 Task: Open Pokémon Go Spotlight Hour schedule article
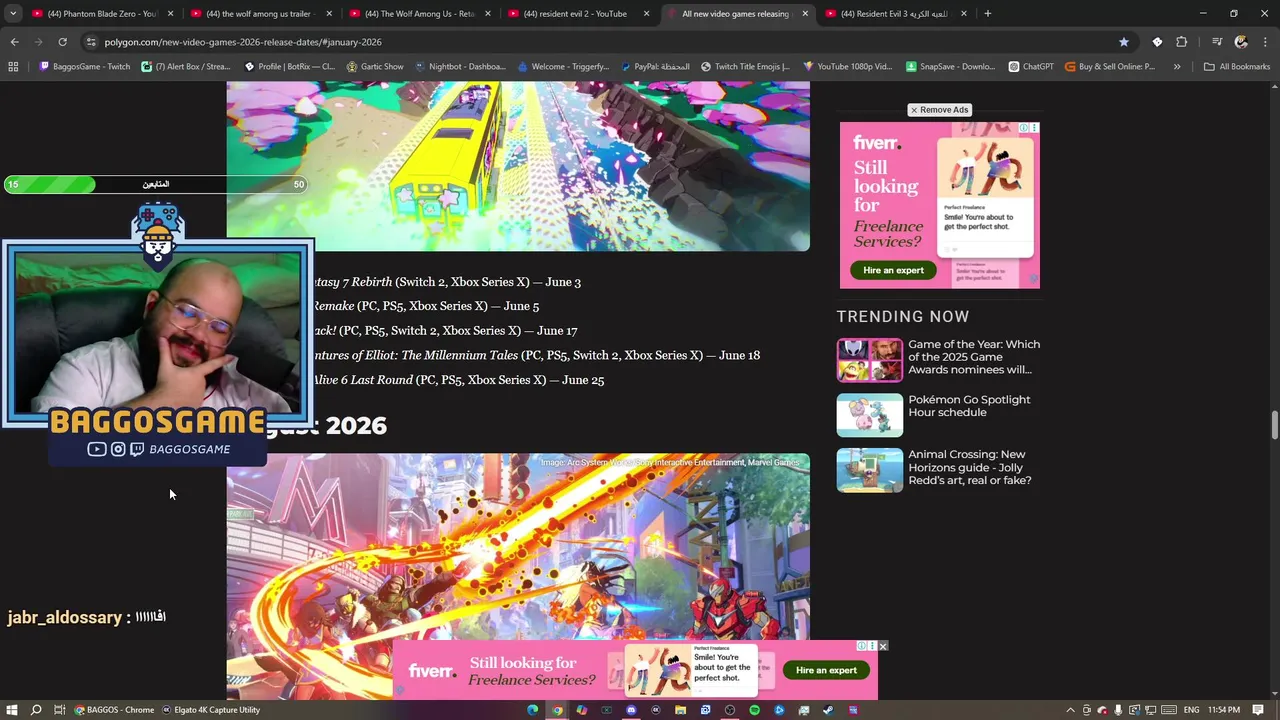point(969,406)
